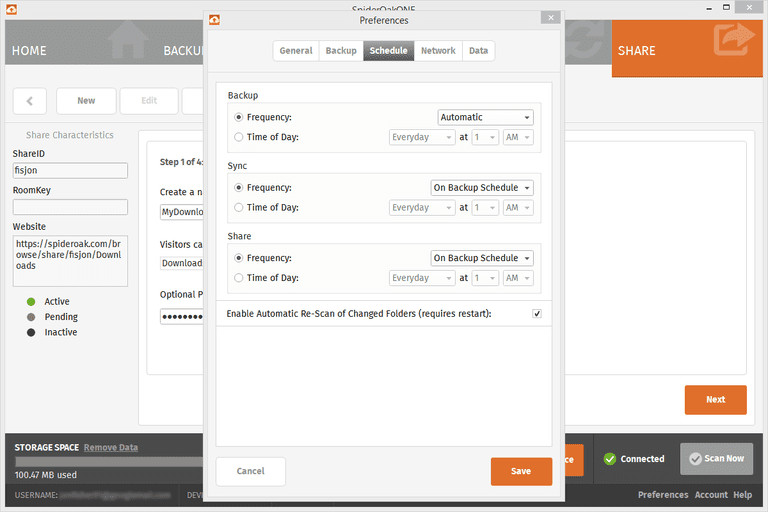Click the storage space usage bar

[x=109, y=462]
